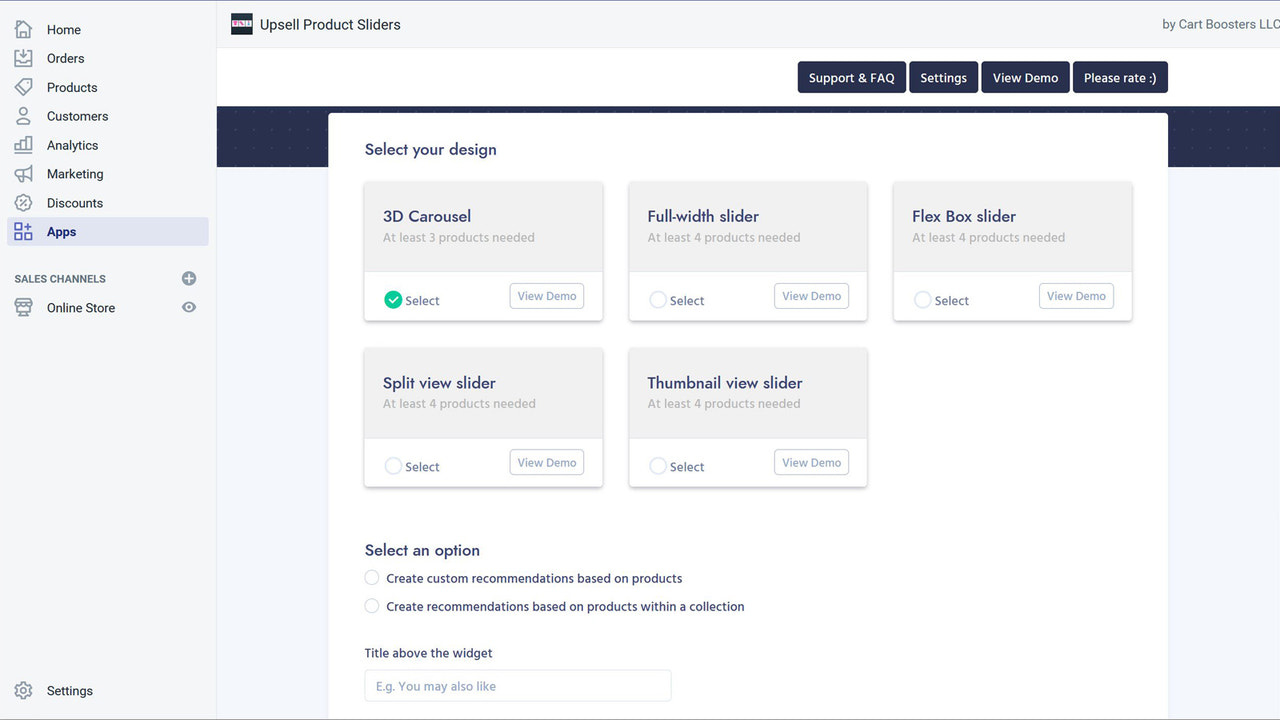Open the Home section in sidebar
Screen dimensions: 1280x720
tap(63, 29)
